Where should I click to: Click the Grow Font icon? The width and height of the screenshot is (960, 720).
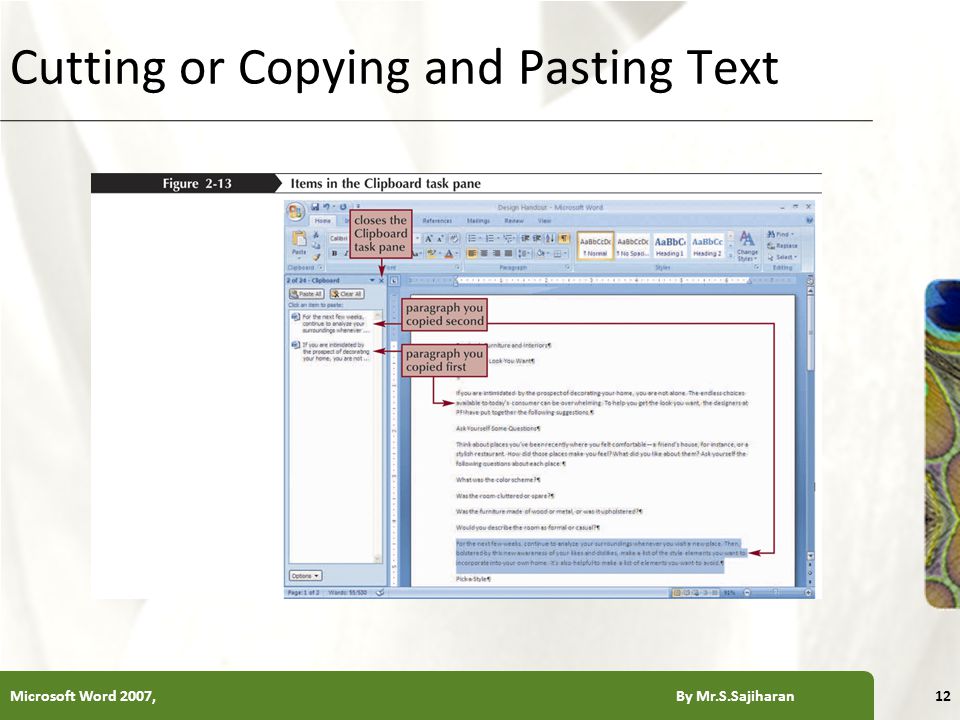tap(429, 239)
